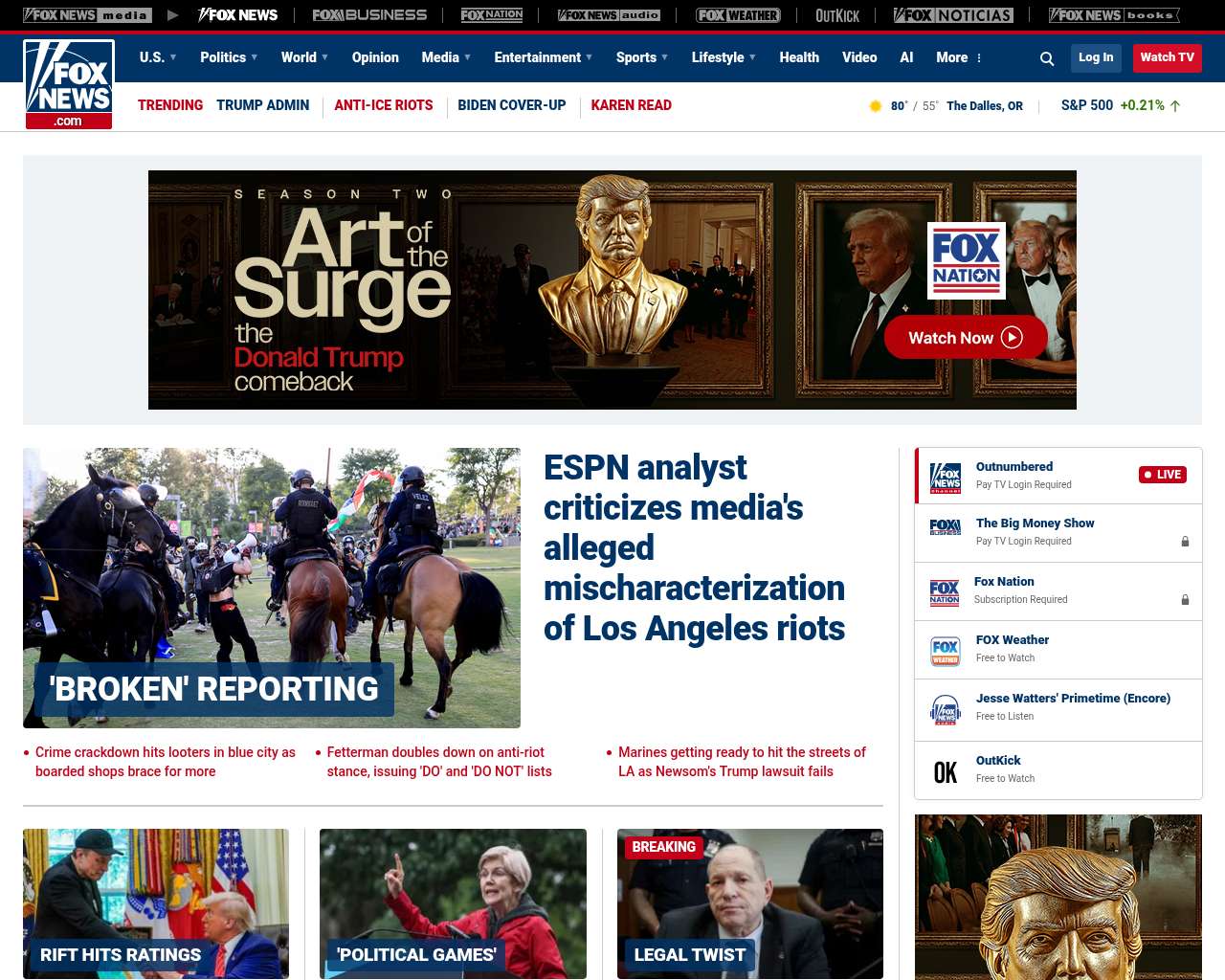
Task: Click the Fox News logo in network bar
Action: (237, 15)
